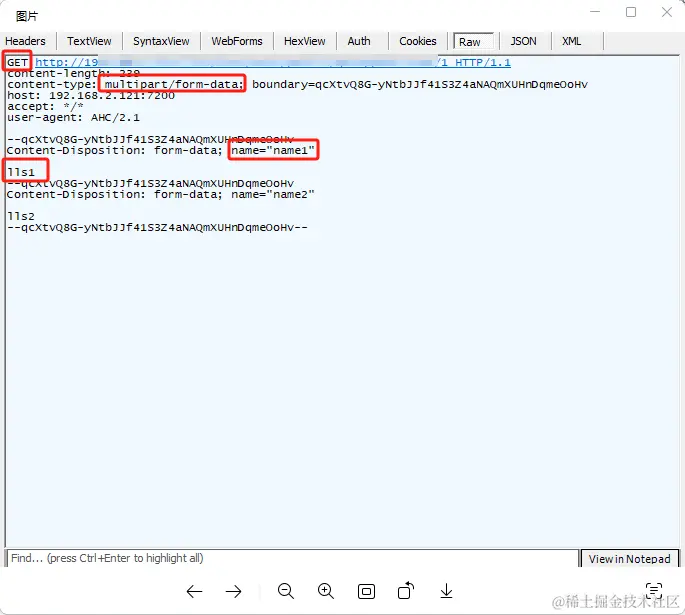
Task: Rotate the image
Action: 406,591
